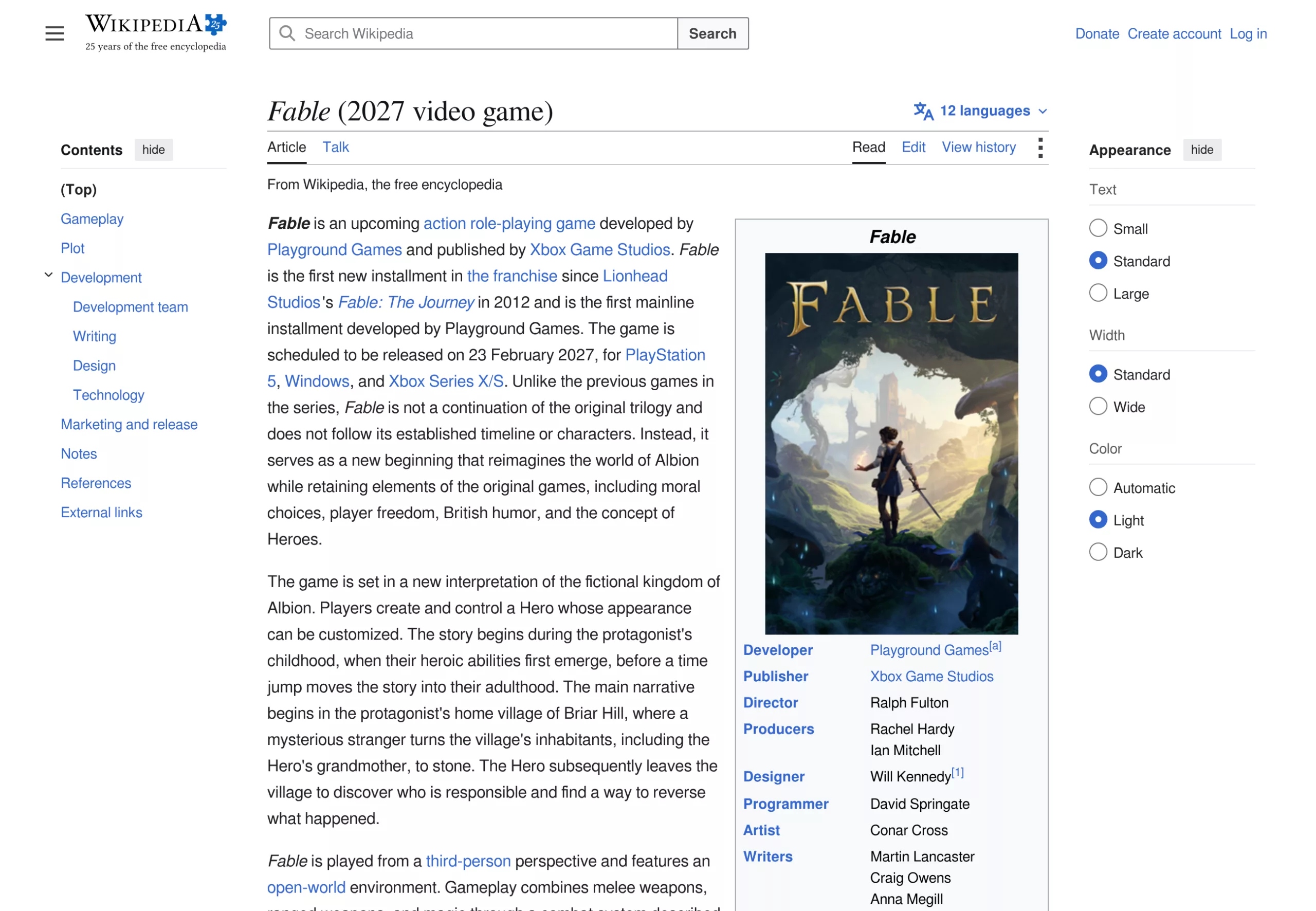Image resolution: width=1316 pixels, height=911 pixels.
Task: Select Standard width option
Action: [x=1098, y=374]
